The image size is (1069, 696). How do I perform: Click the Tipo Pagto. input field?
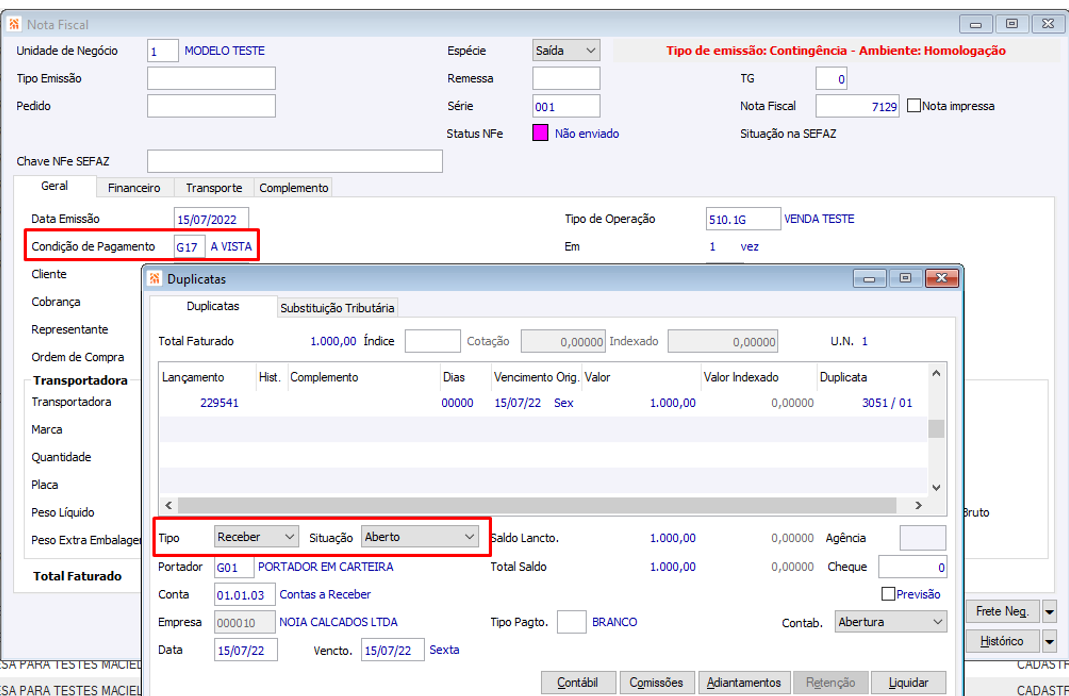(571, 622)
